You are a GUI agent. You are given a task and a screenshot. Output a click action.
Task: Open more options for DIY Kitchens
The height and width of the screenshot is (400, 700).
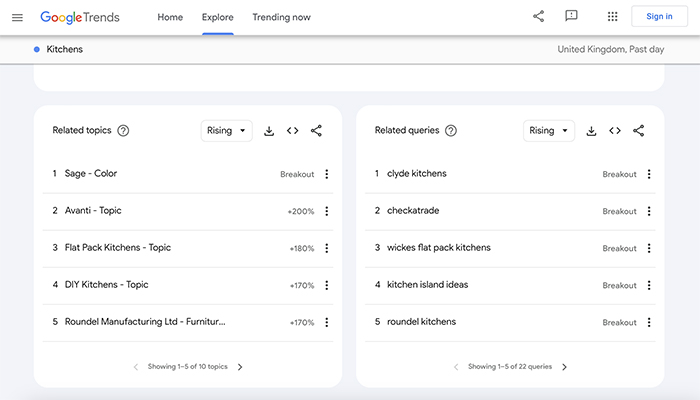327,285
